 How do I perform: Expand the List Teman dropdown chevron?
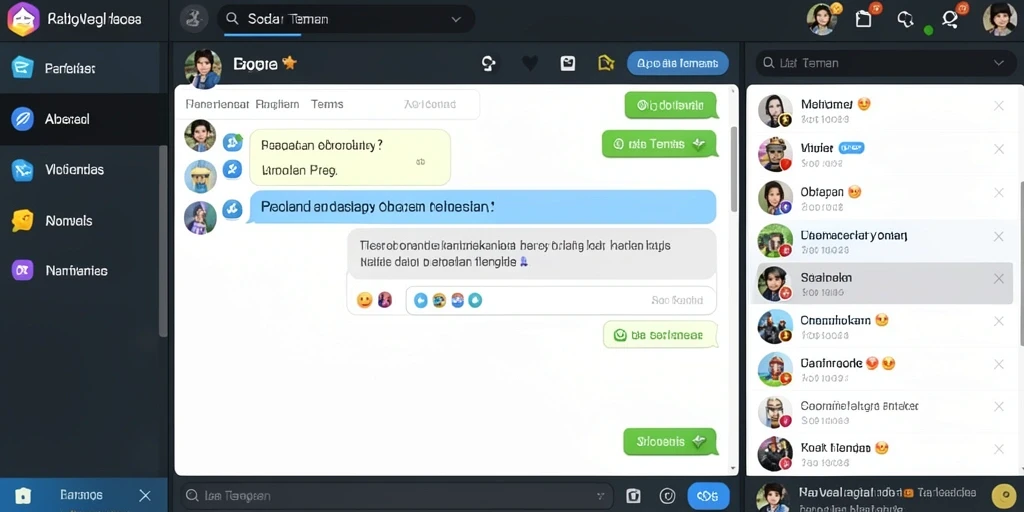[x=999, y=63]
